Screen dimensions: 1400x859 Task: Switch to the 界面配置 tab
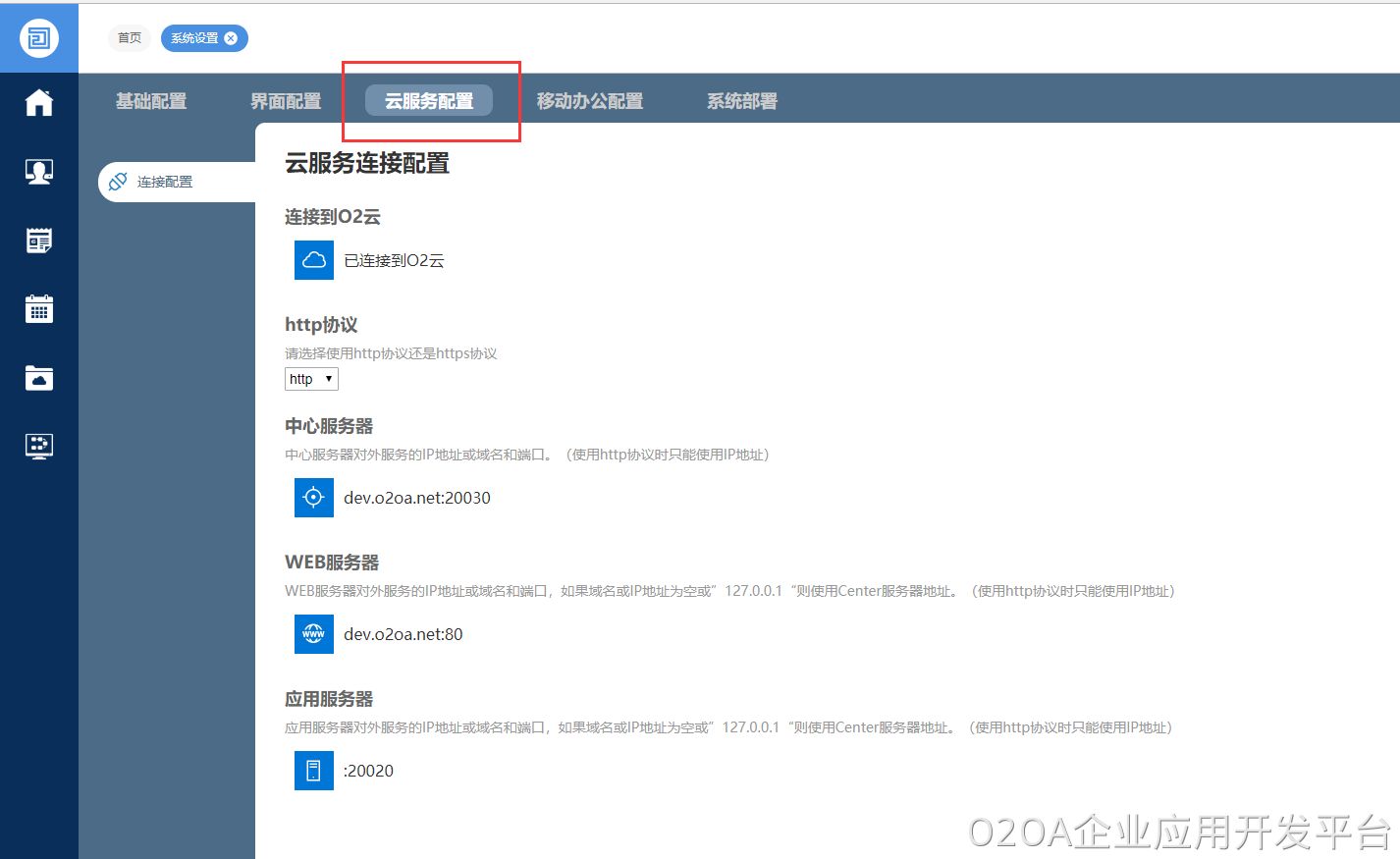tap(286, 99)
